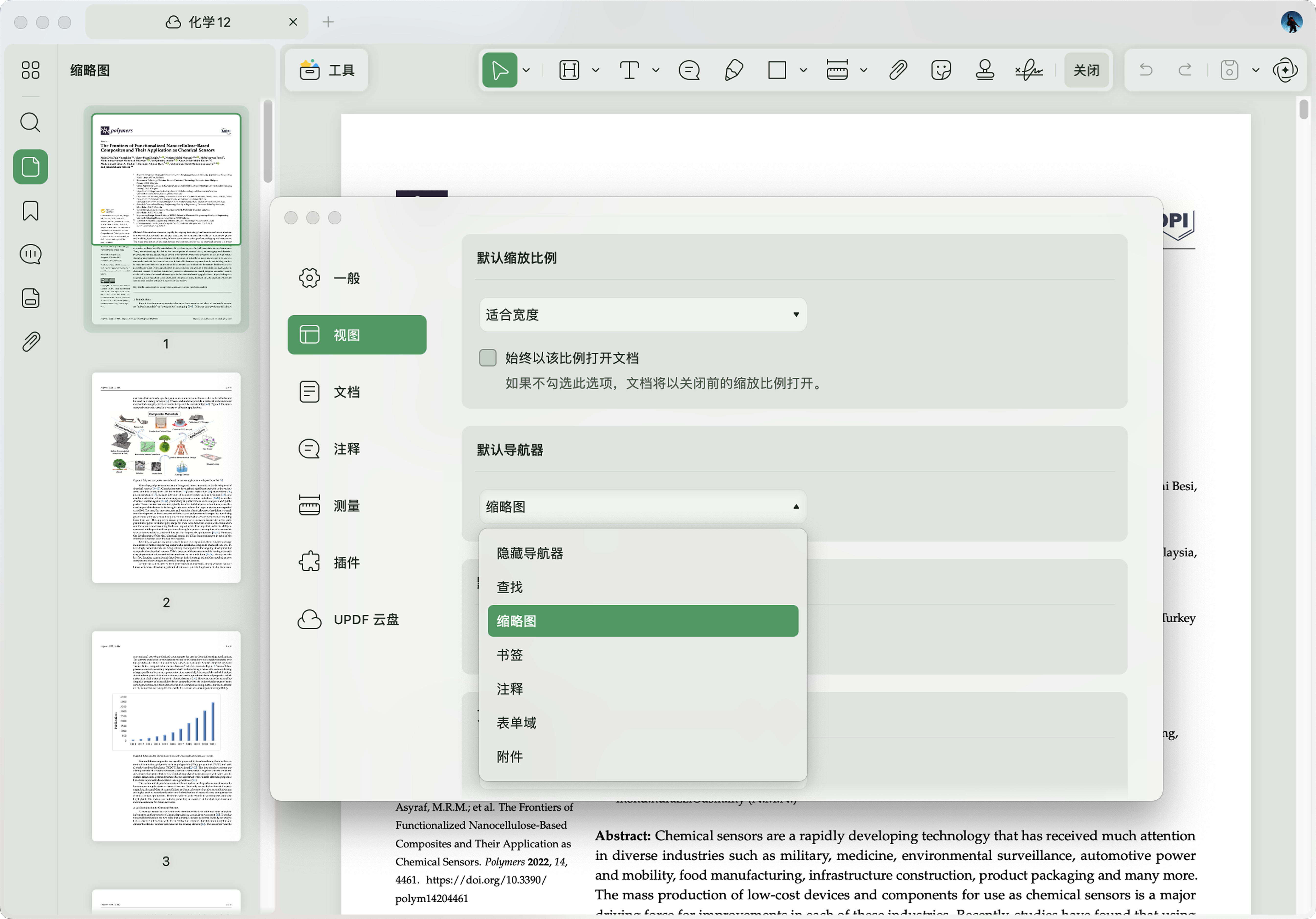This screenshot has height=919, width=1316.
Task: Select the thumbnails panel icon in sidebar
Action: pyautogui.click(x=30, y=167)
